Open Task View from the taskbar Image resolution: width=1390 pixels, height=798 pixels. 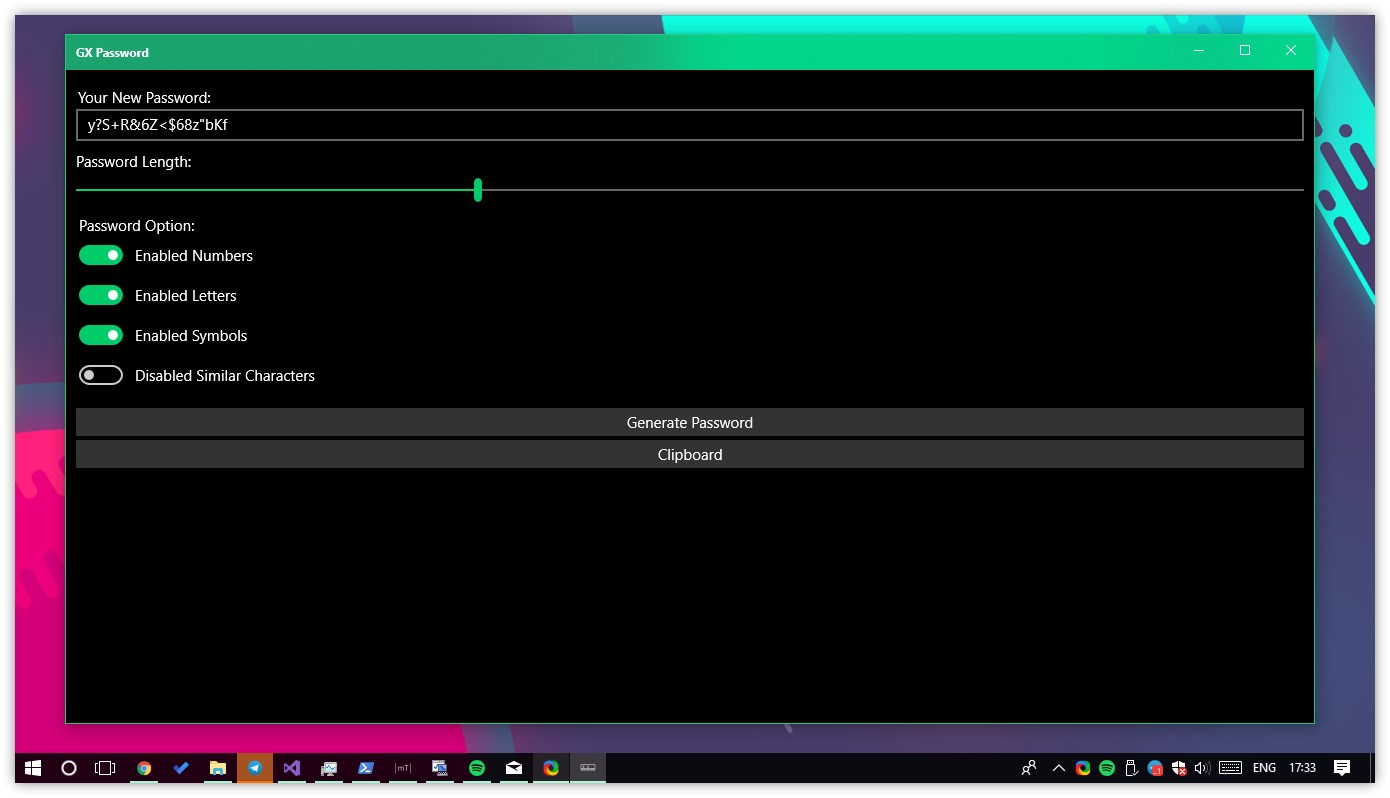coord(105,768)
